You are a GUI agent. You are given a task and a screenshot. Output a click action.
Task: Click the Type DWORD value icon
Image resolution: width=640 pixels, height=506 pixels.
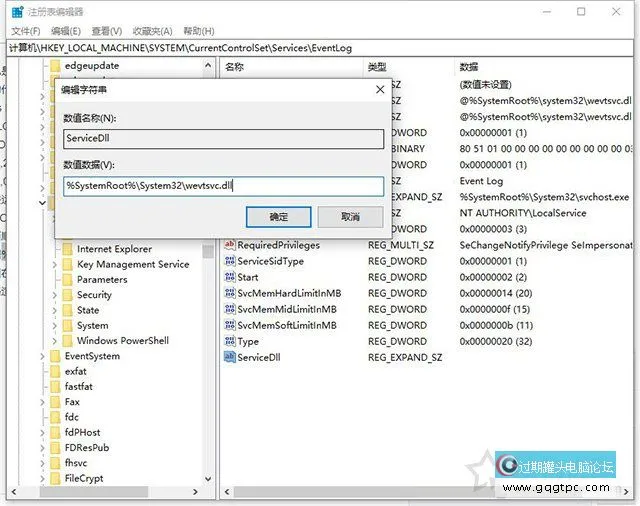coord(230,341)
